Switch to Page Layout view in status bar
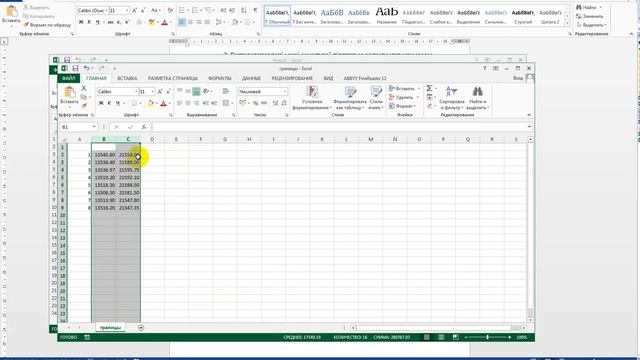The width and height of the screenshot is (640, 360). click(x=441, y=337)
